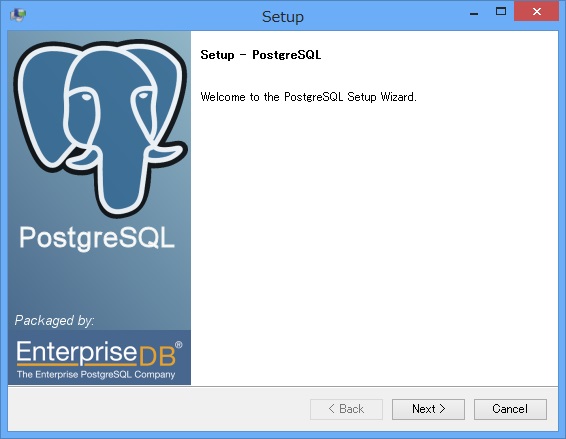
Task: Click the 'Setup - PostgreSQL' heading
Action: tap(261, 55)
